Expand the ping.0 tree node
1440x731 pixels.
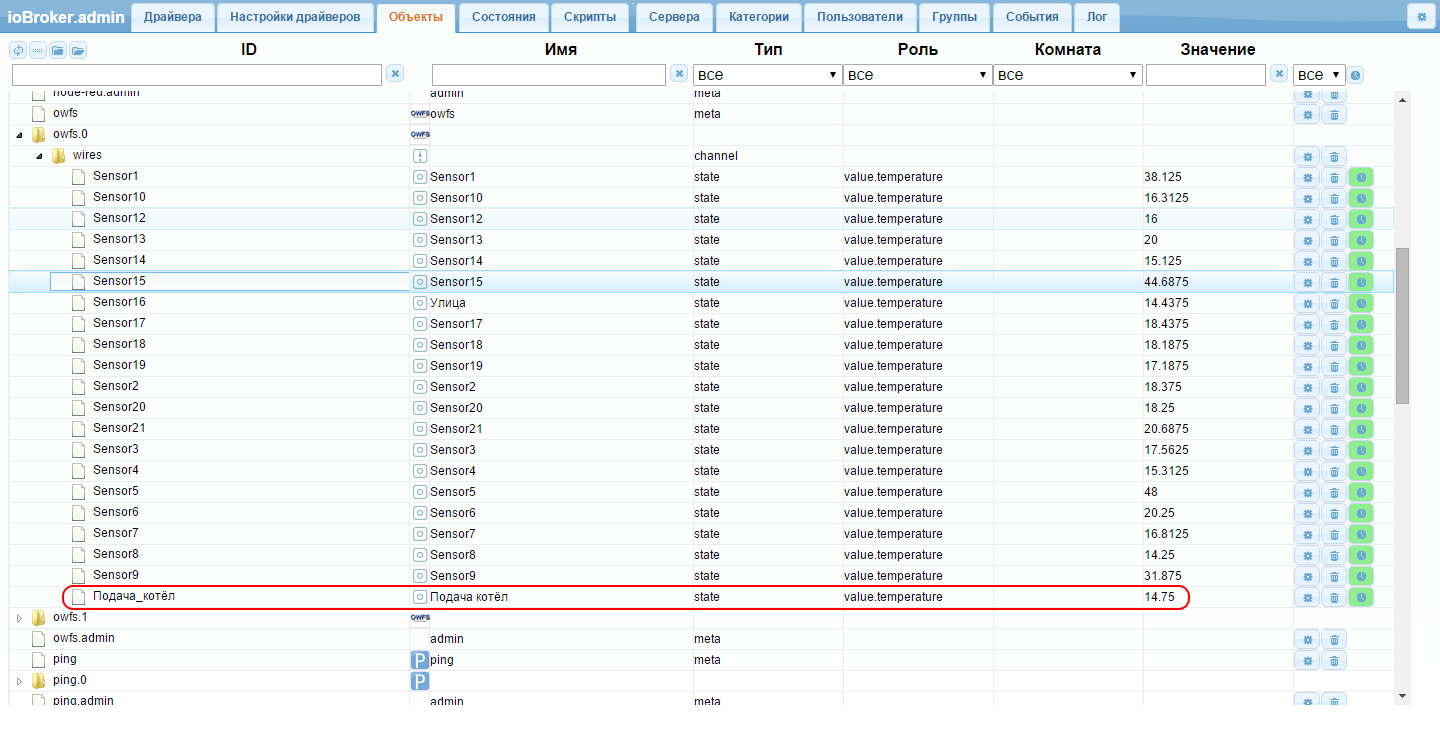coord(19,681)
